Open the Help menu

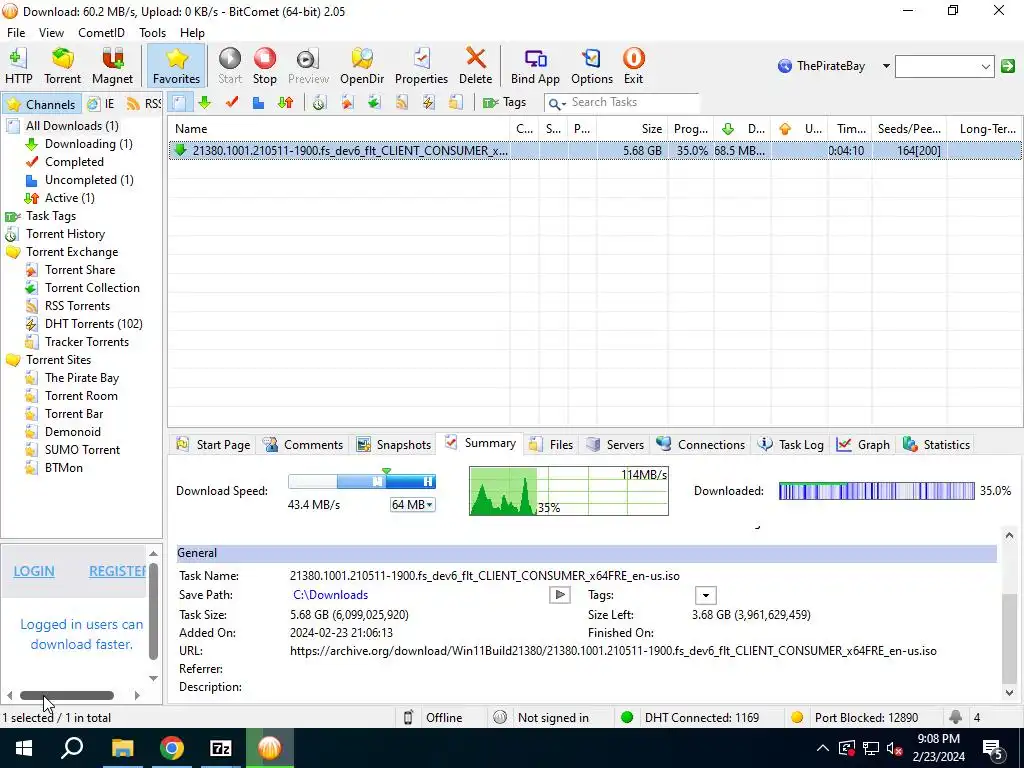tap(192, 33)
